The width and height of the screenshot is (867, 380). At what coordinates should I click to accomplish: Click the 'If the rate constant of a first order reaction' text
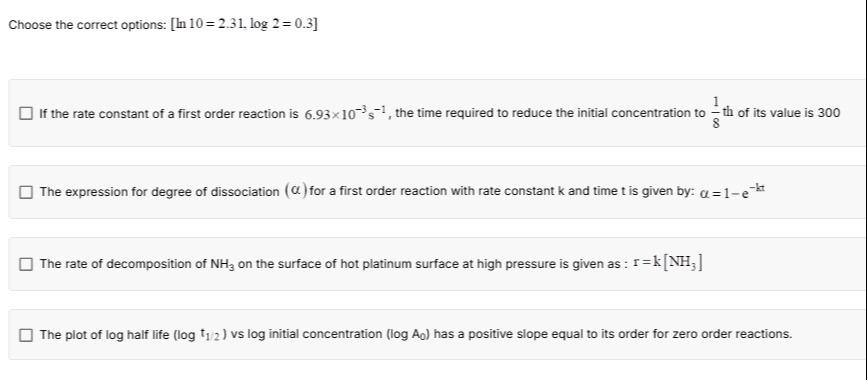click(x=169, y=114)
